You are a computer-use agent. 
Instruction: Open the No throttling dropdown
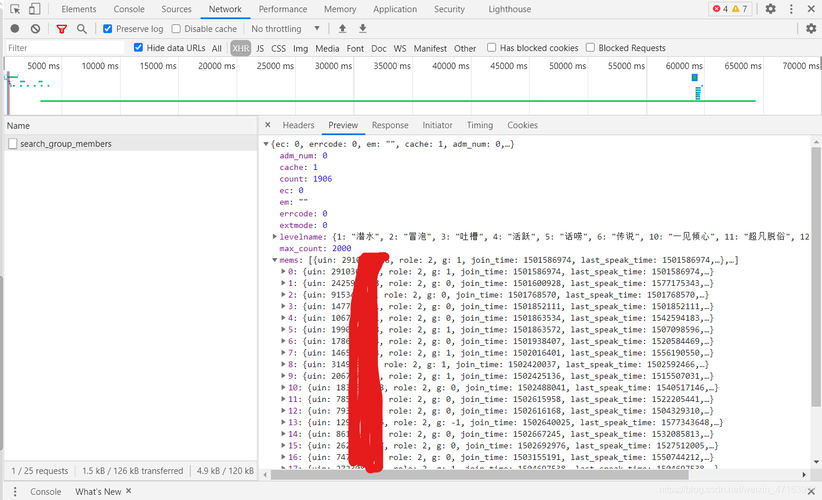pos(285,29)
